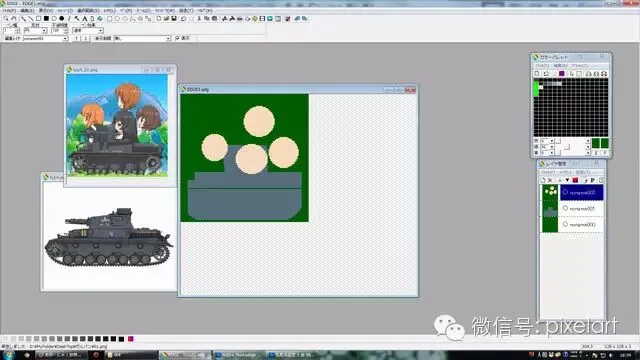Toggle the 表示 checkbox in options bar
Screen dimensions: 640x360
click(177, 38)
